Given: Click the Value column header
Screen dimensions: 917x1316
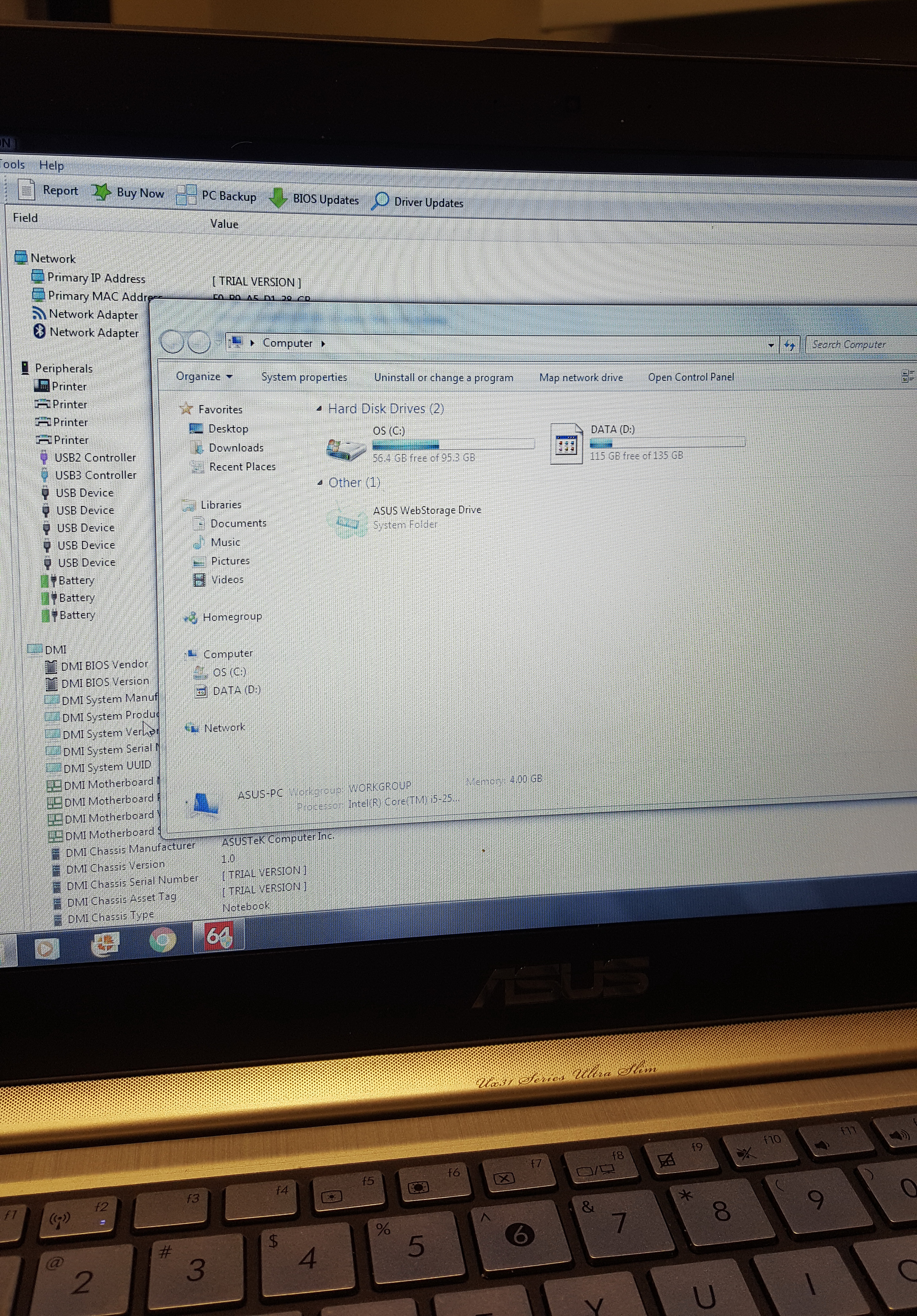Looking at the screenshot, I should click(x=224, y=223).
